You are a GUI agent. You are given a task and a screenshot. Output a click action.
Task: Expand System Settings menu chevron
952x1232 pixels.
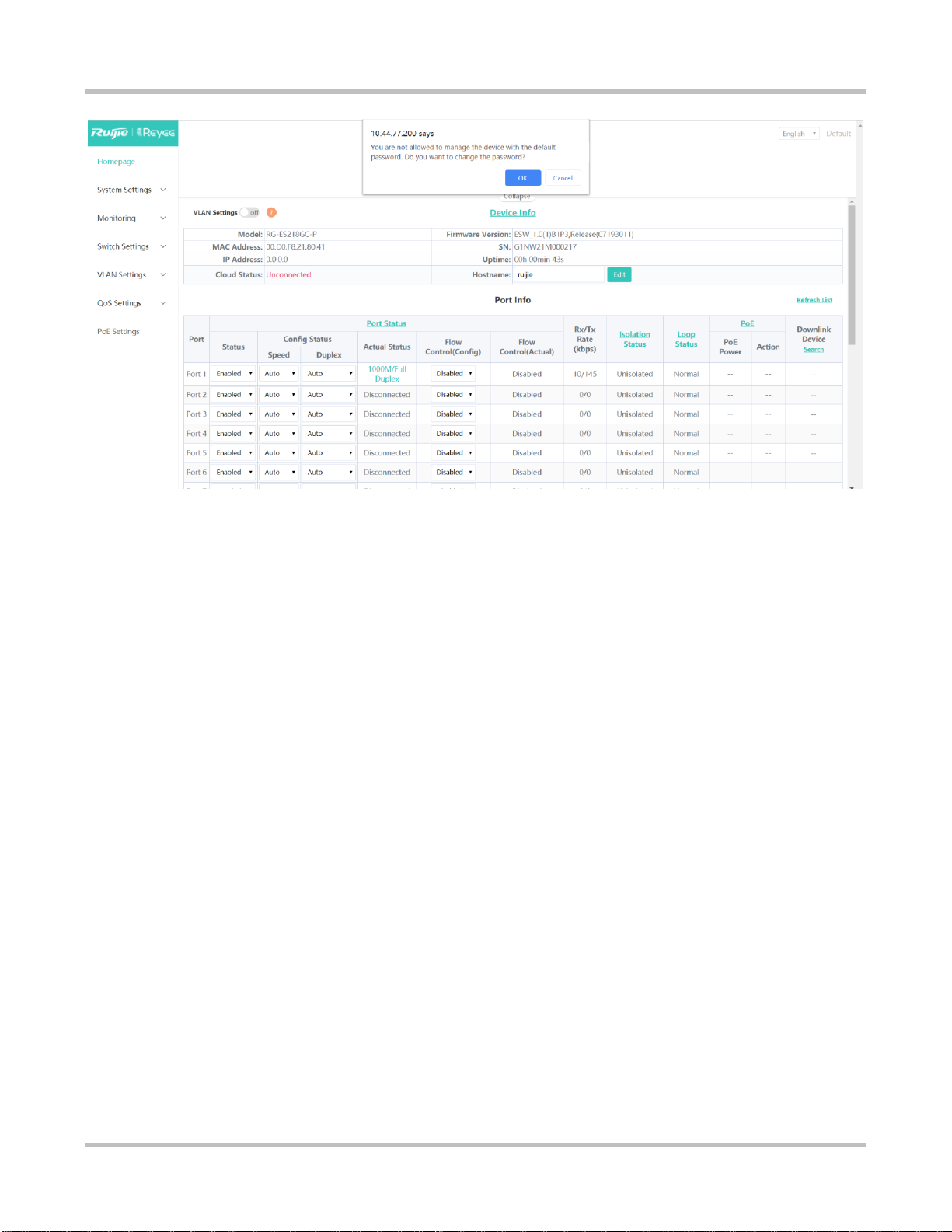[x=163, y=190]
